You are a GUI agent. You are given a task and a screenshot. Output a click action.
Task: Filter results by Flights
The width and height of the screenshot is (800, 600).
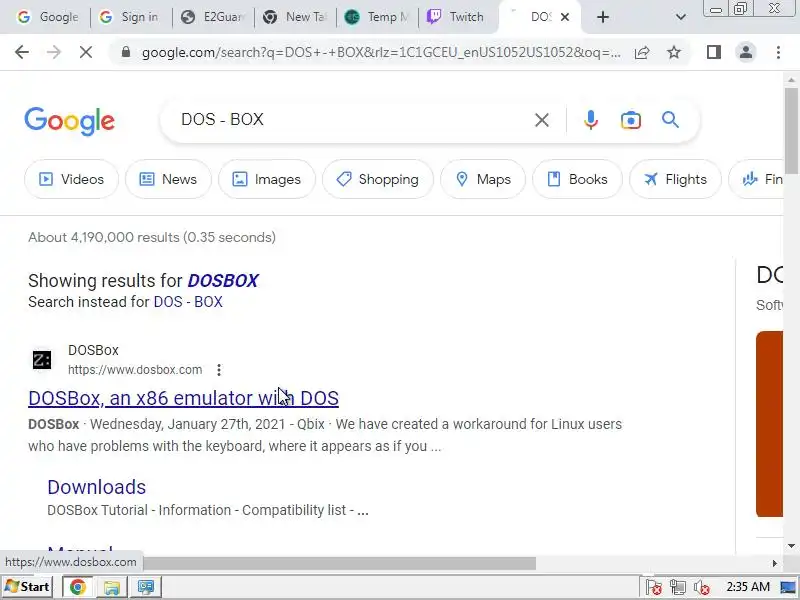[676, 179]
